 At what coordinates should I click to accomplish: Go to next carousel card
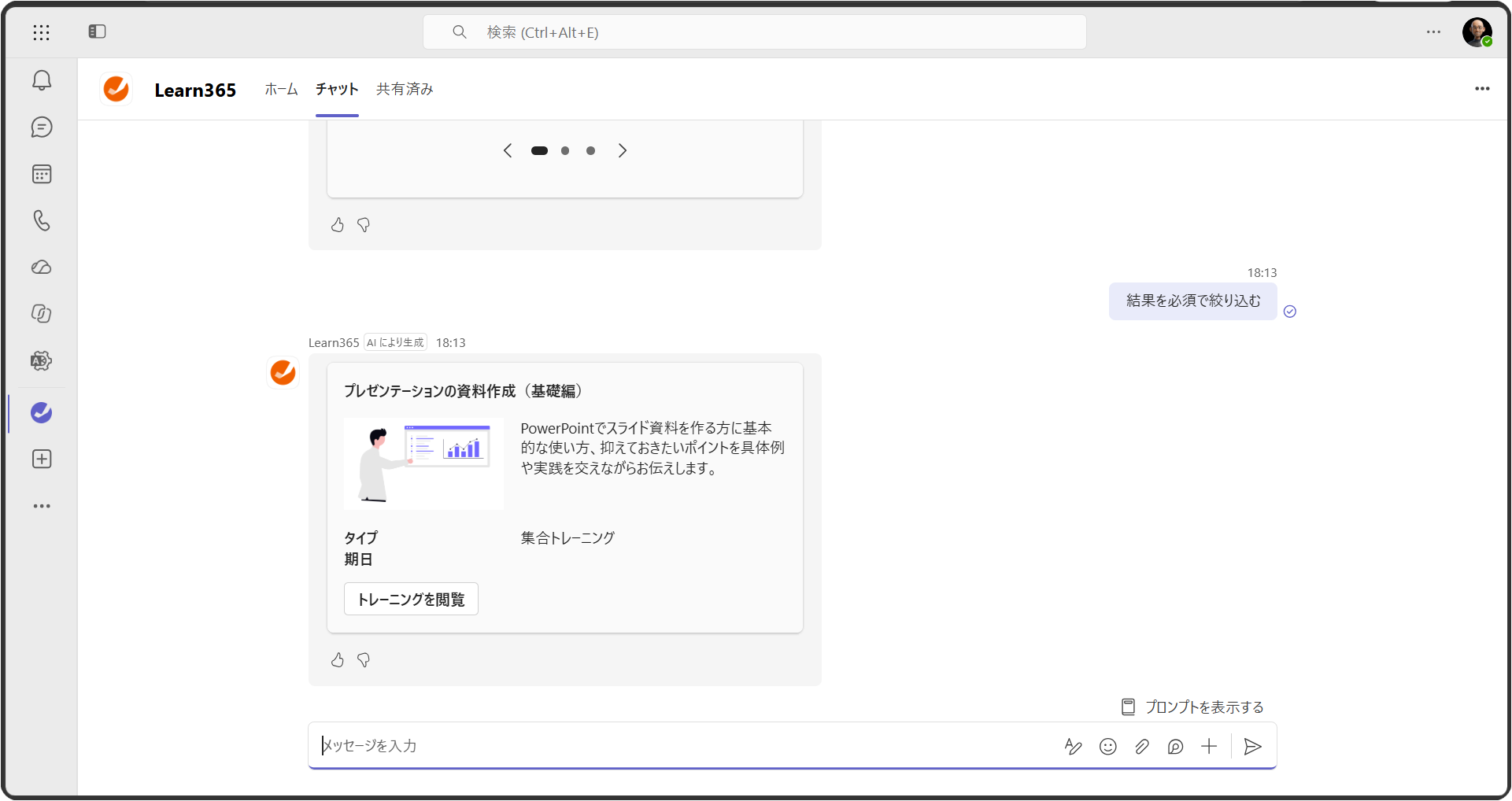[623, 150]
